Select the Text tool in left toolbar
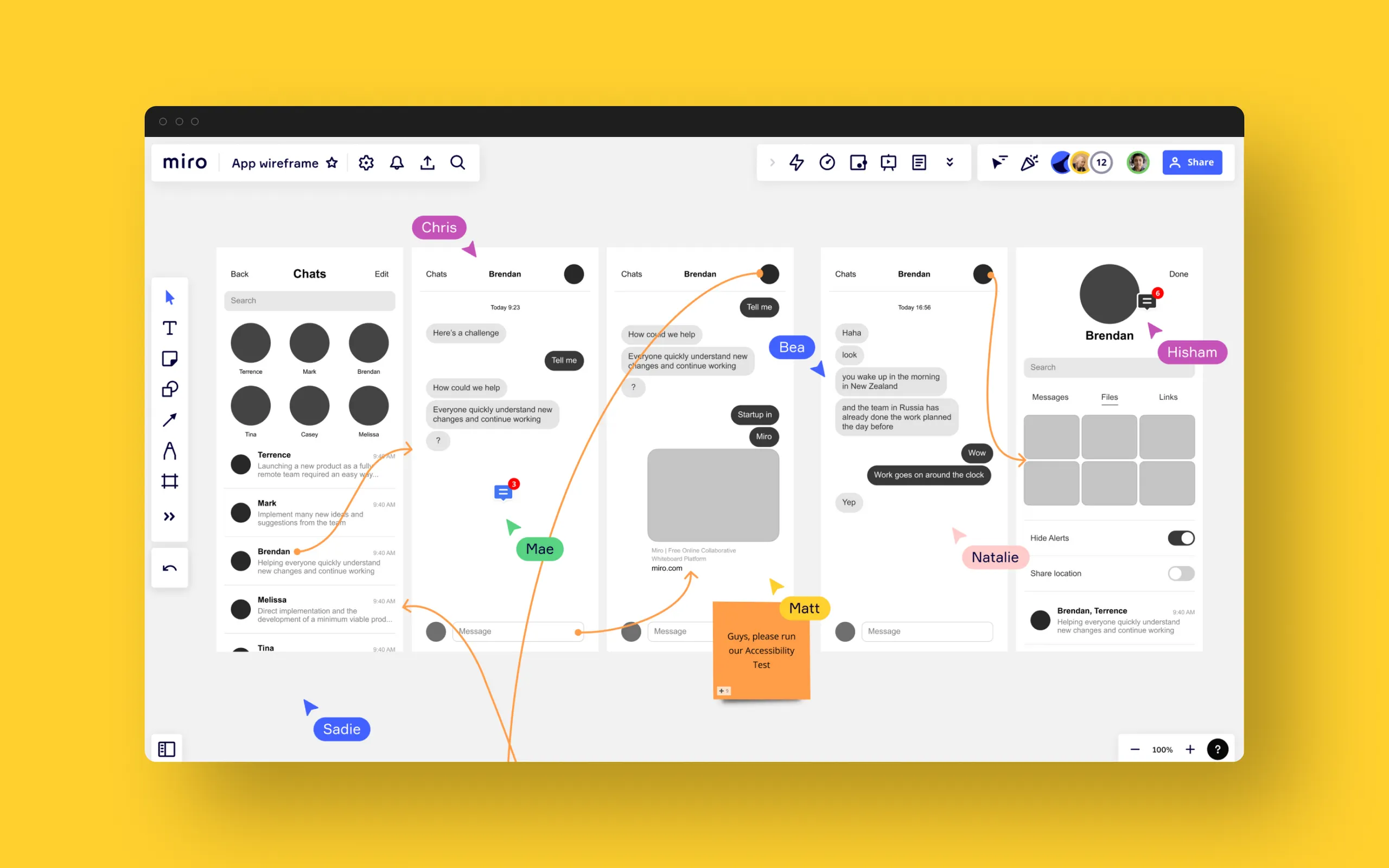1389x868 pixels. click(x=169, y=328)
